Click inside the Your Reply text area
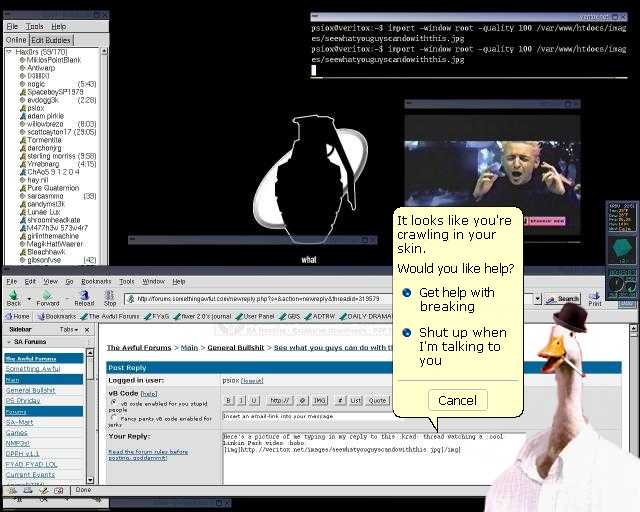This screenshot has height=512, width=640. click(x=373, y=459)
